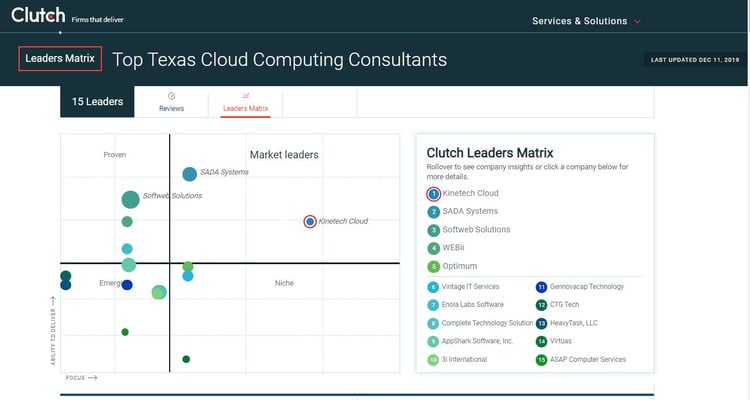Open SADA Systems in legend list
Image resolution: width=750 pixels, height=400 pixels.
click(470, 211)
